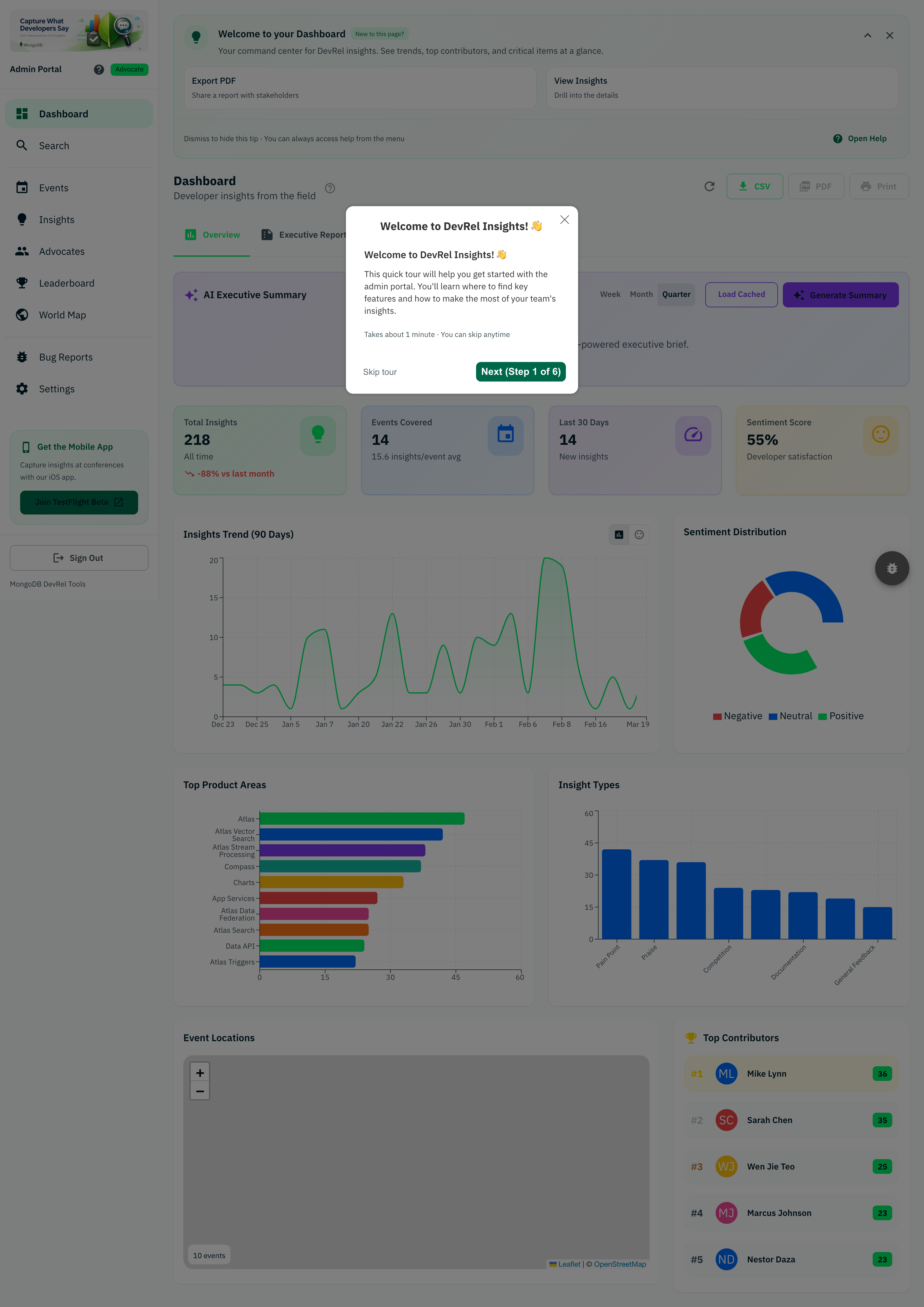Click the floating bug report button

click(892, 568)
